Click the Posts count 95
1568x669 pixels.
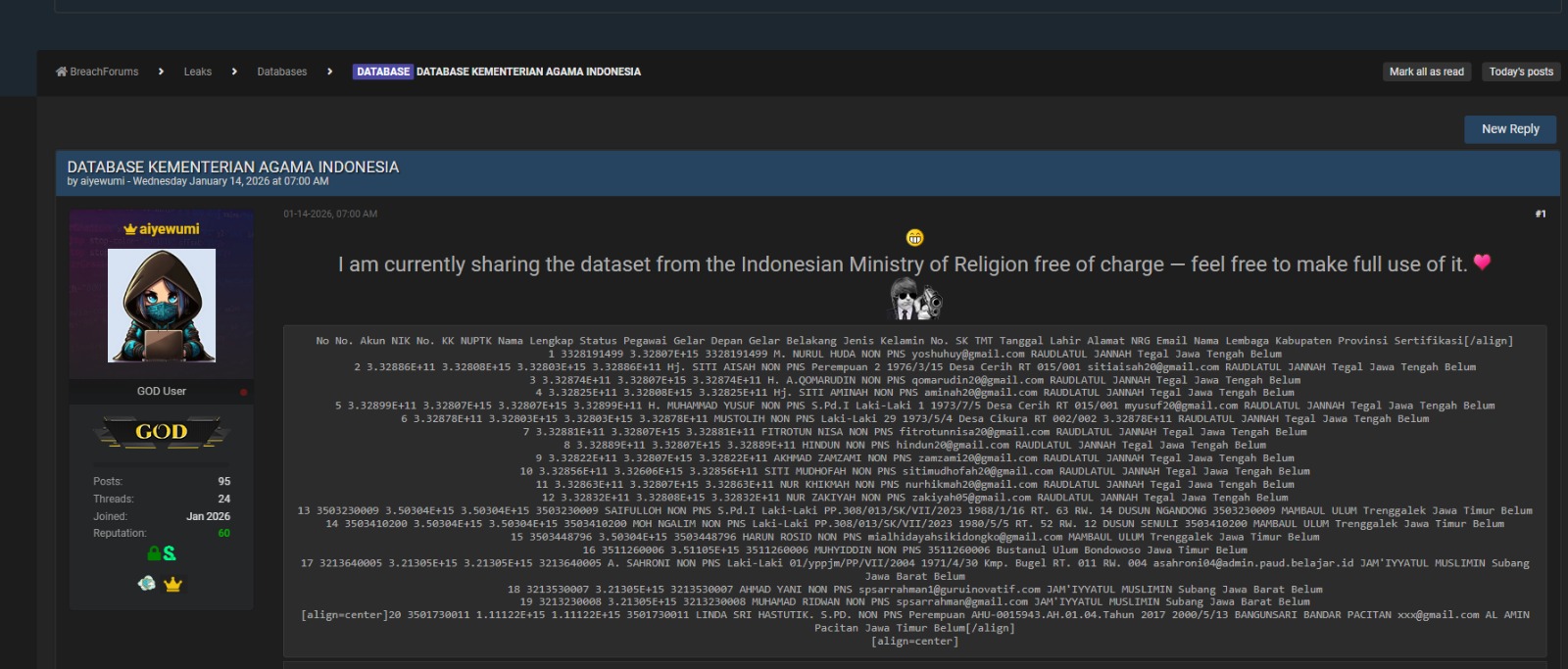224,482
